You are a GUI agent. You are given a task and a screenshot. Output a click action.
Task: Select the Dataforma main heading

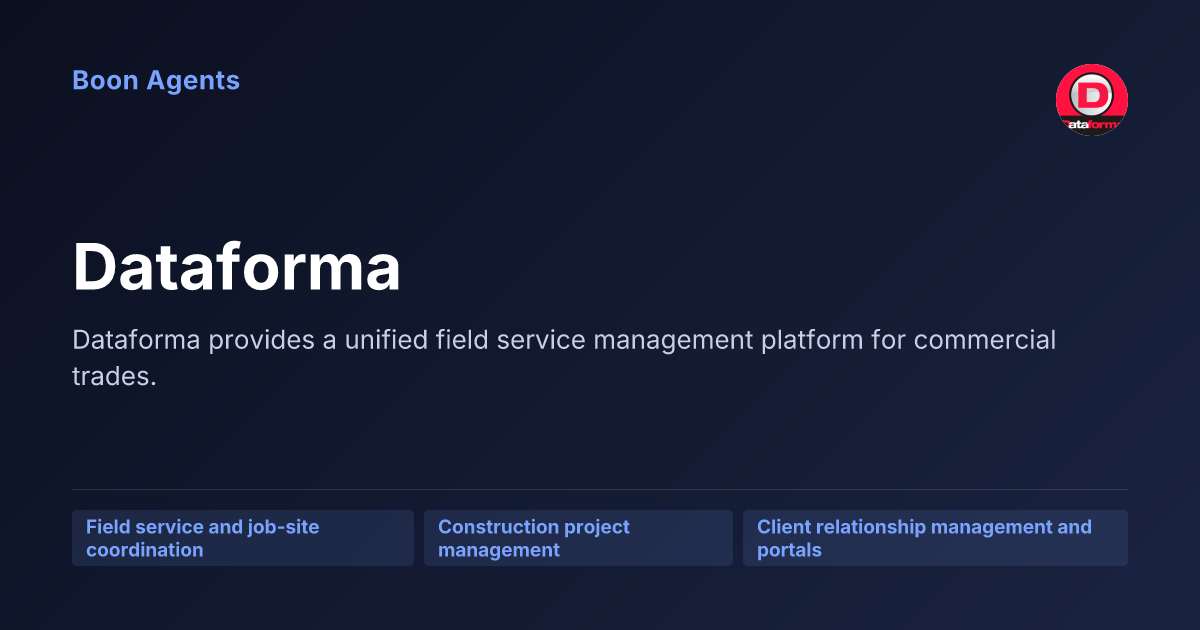tap(237, 267)
